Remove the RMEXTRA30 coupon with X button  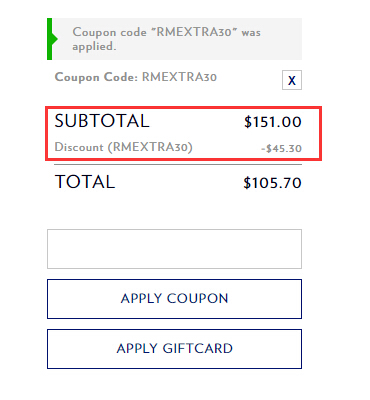292,80
